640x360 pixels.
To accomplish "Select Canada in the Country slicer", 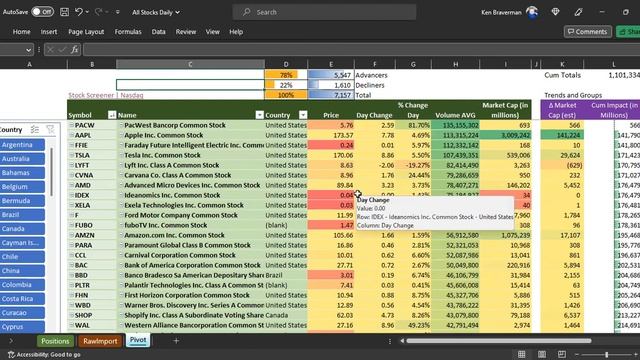I will [22, 229].
